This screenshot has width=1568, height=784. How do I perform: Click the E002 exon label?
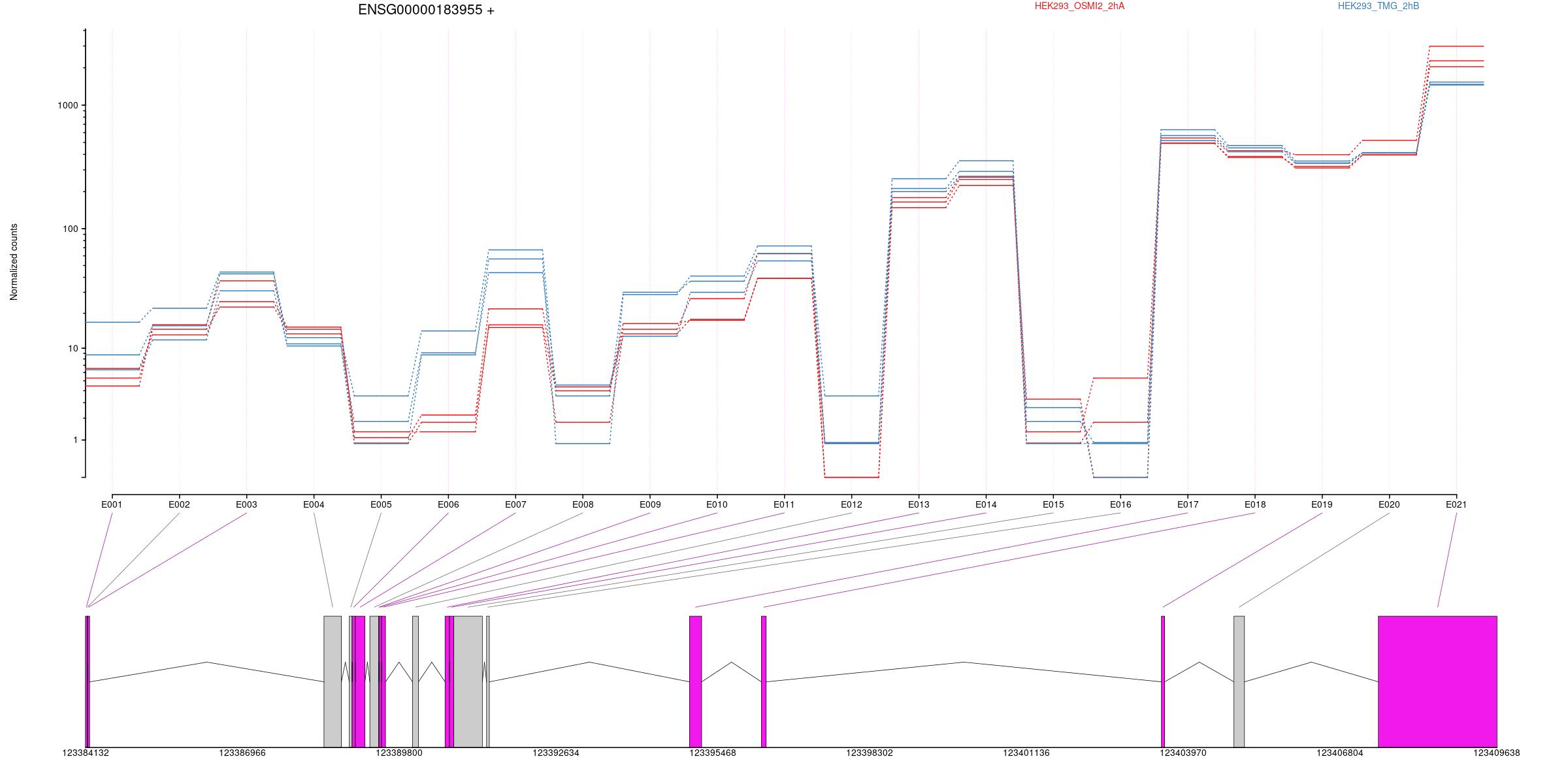pyautogui.click(x=179, y=504)
